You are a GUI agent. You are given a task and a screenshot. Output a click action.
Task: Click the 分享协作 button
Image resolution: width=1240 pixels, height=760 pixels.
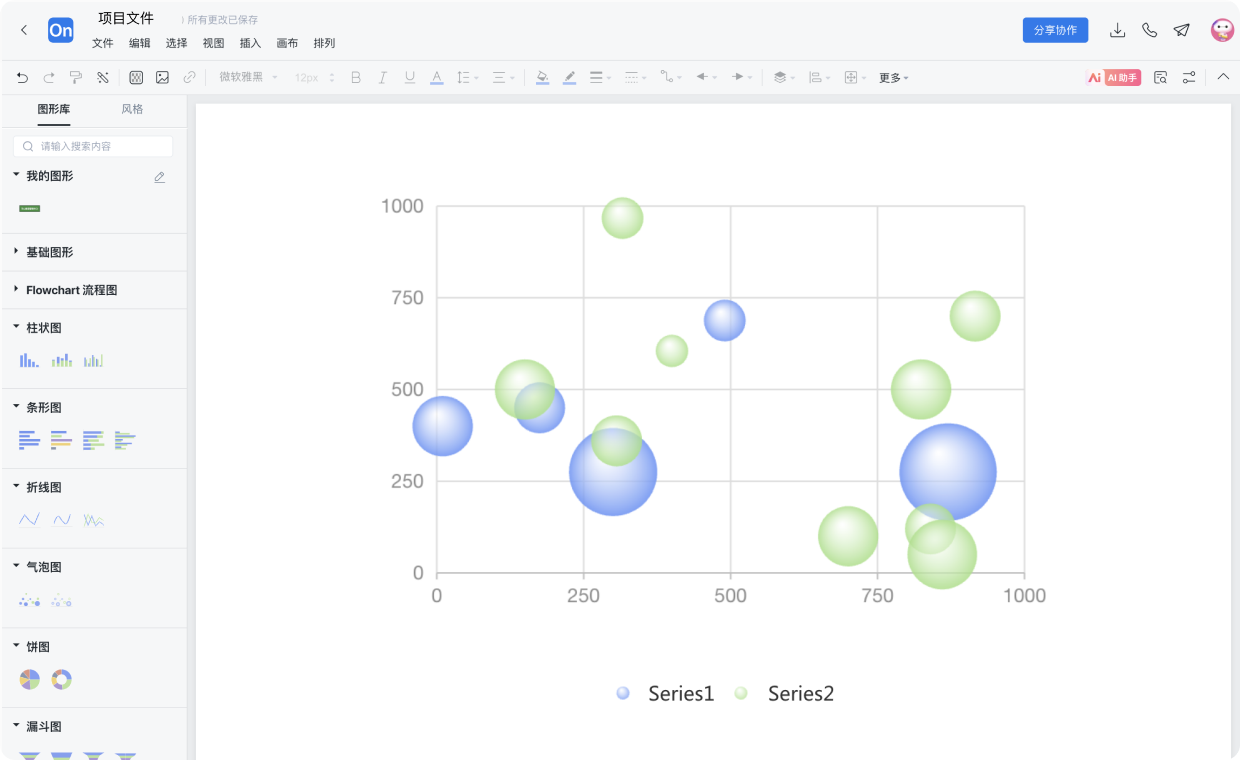(x=1055, y=30)
